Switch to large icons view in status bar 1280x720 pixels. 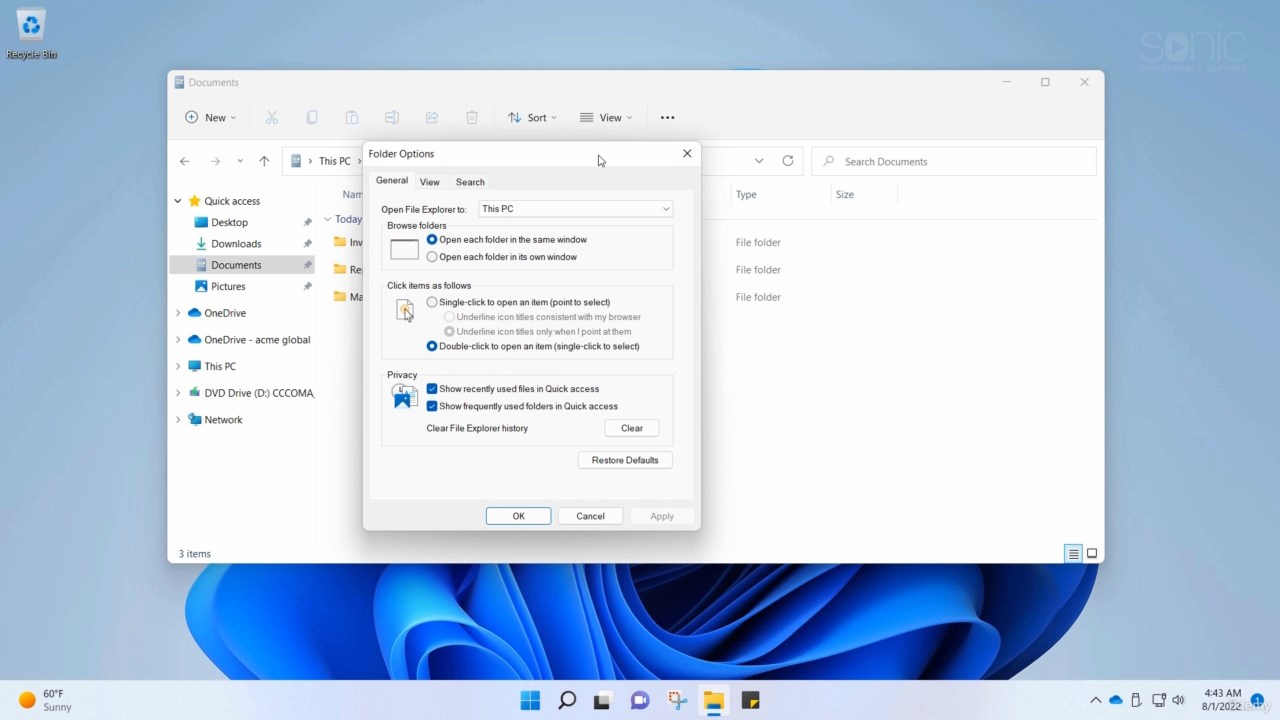(x=1092, y=554)
